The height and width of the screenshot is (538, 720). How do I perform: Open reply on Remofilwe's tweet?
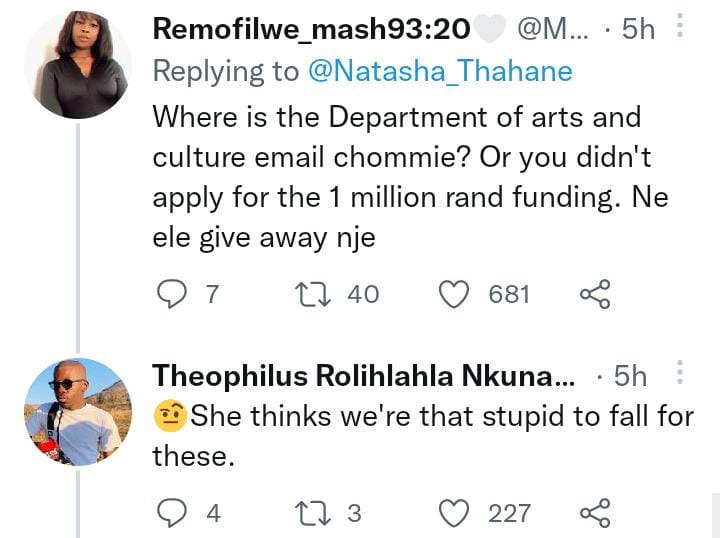pos(172,294)
